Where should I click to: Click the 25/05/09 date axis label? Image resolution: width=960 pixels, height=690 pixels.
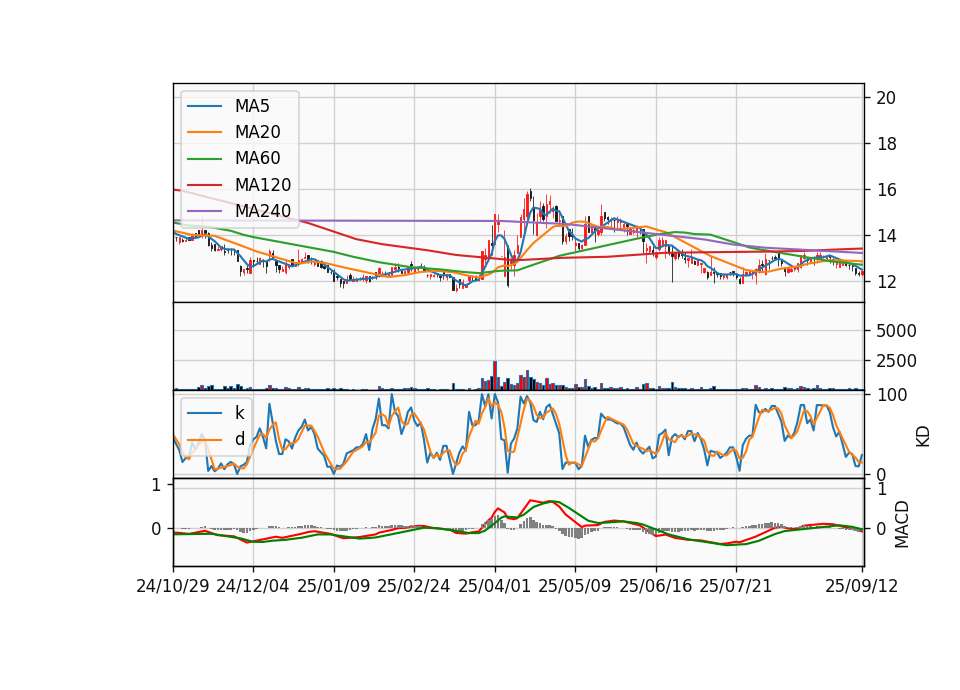pyautogui.click(x=575, y=587)
